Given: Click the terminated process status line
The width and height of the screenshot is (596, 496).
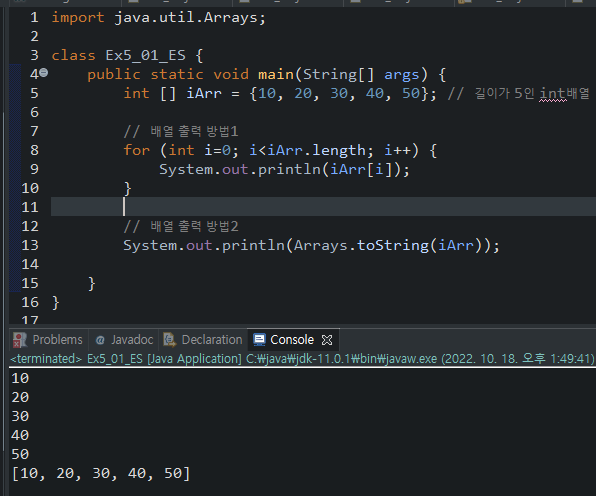Looking at the screenshot, I should [302, 358].
